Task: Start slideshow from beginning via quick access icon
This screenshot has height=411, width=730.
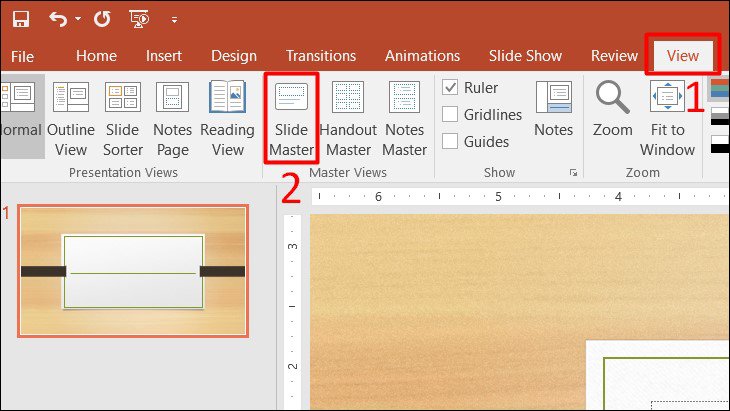Action: (139, 19)
